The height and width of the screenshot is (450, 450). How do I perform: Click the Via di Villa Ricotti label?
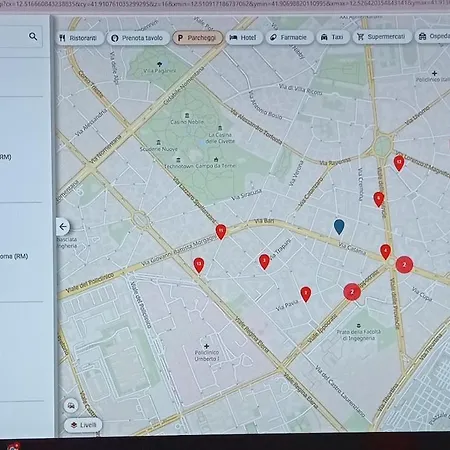301,89
